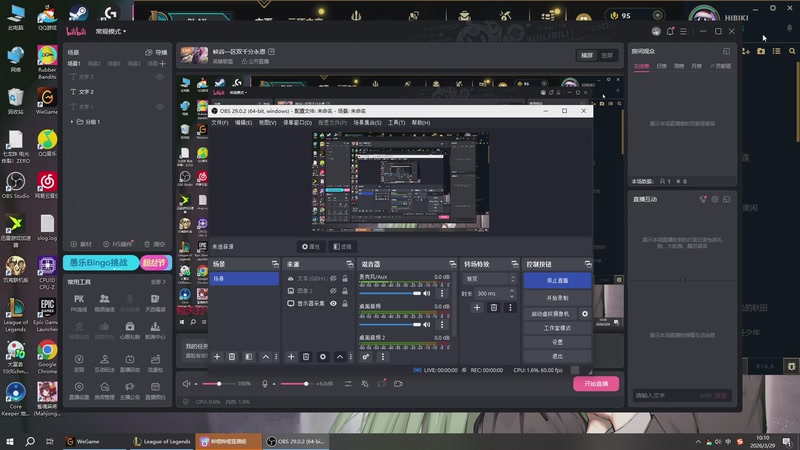Click 停止直播 button in OBS
The width and height of the screenshot is (800, 450).
tap(557, 281)
